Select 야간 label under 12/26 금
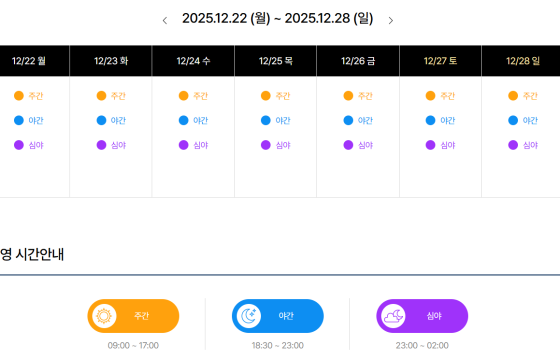Screen dimensions: 560x360 [x=365, y=120]
